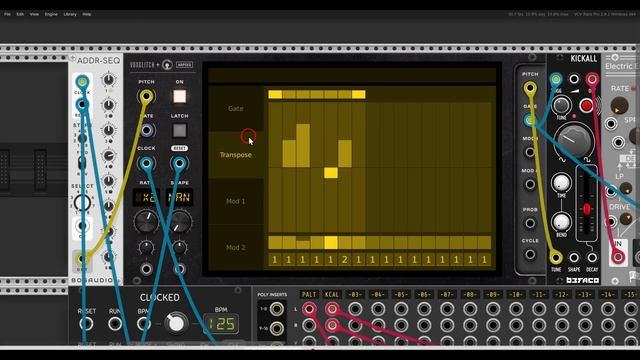Image resolution: width=640 pixels, height=360 pixels.
Task: Click the GATE output jack right of sequencer
Action: (530, 120)
